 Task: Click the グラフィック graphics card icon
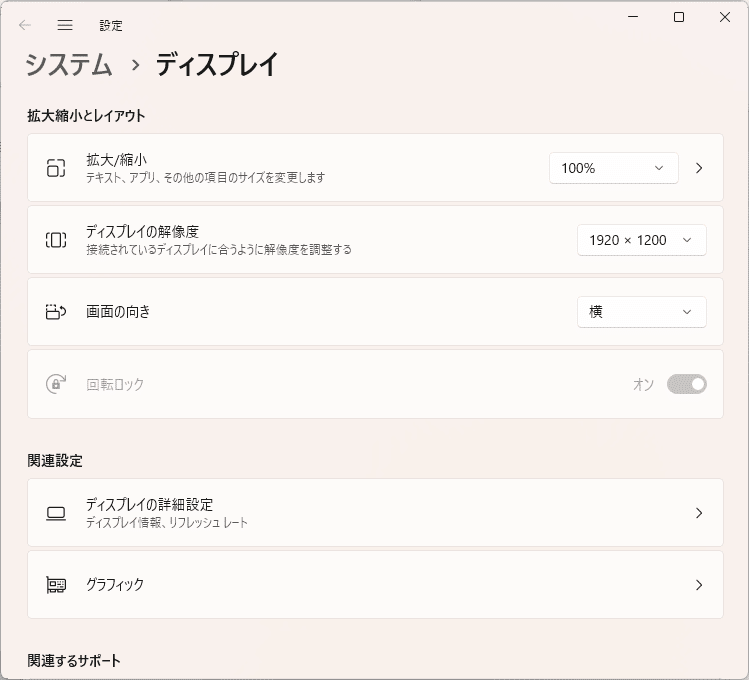pyautogui.click(x=56, y=585)
